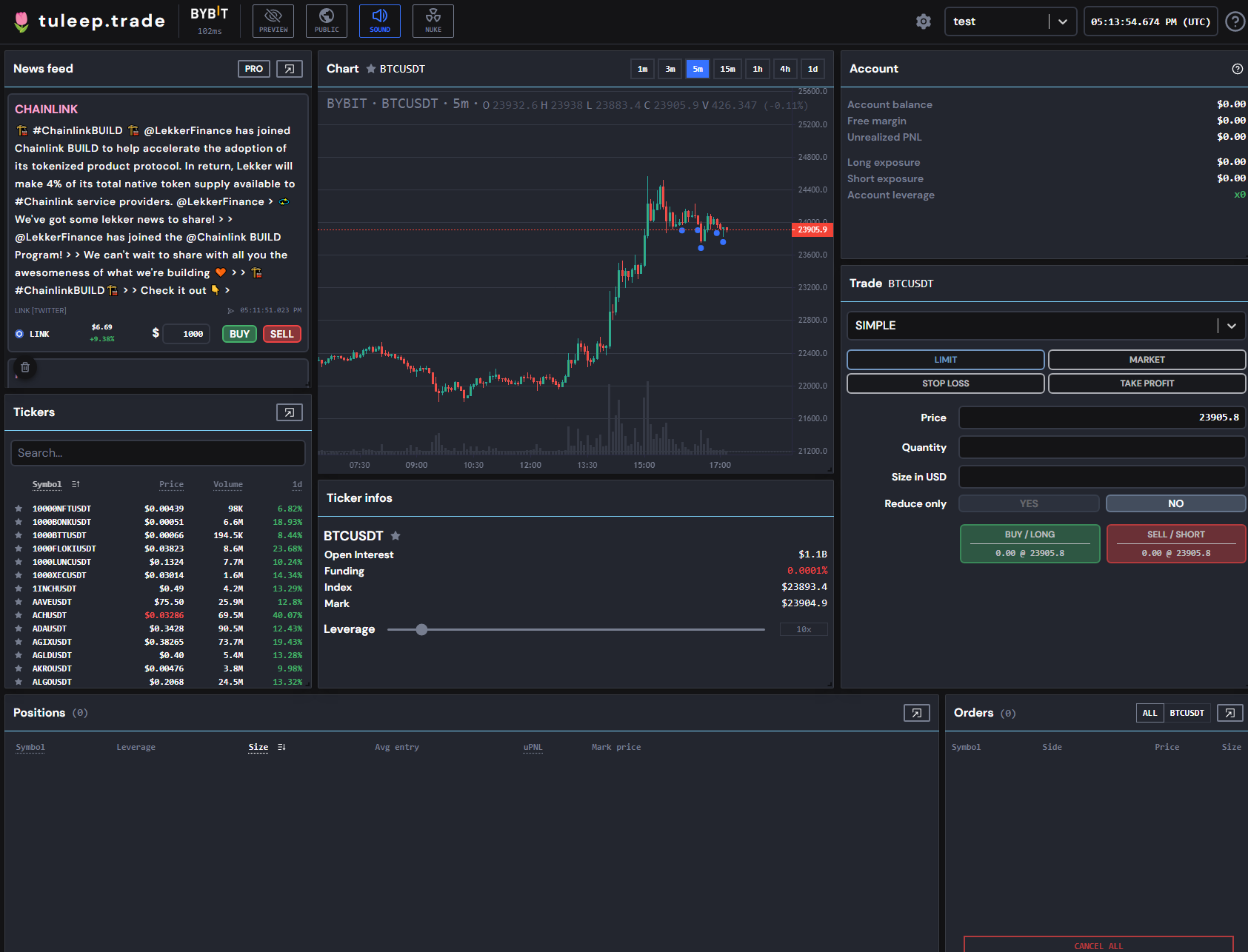Favorite the 10000NFTUSDT star
This screenshot has height=952, width=1248.
19,509
